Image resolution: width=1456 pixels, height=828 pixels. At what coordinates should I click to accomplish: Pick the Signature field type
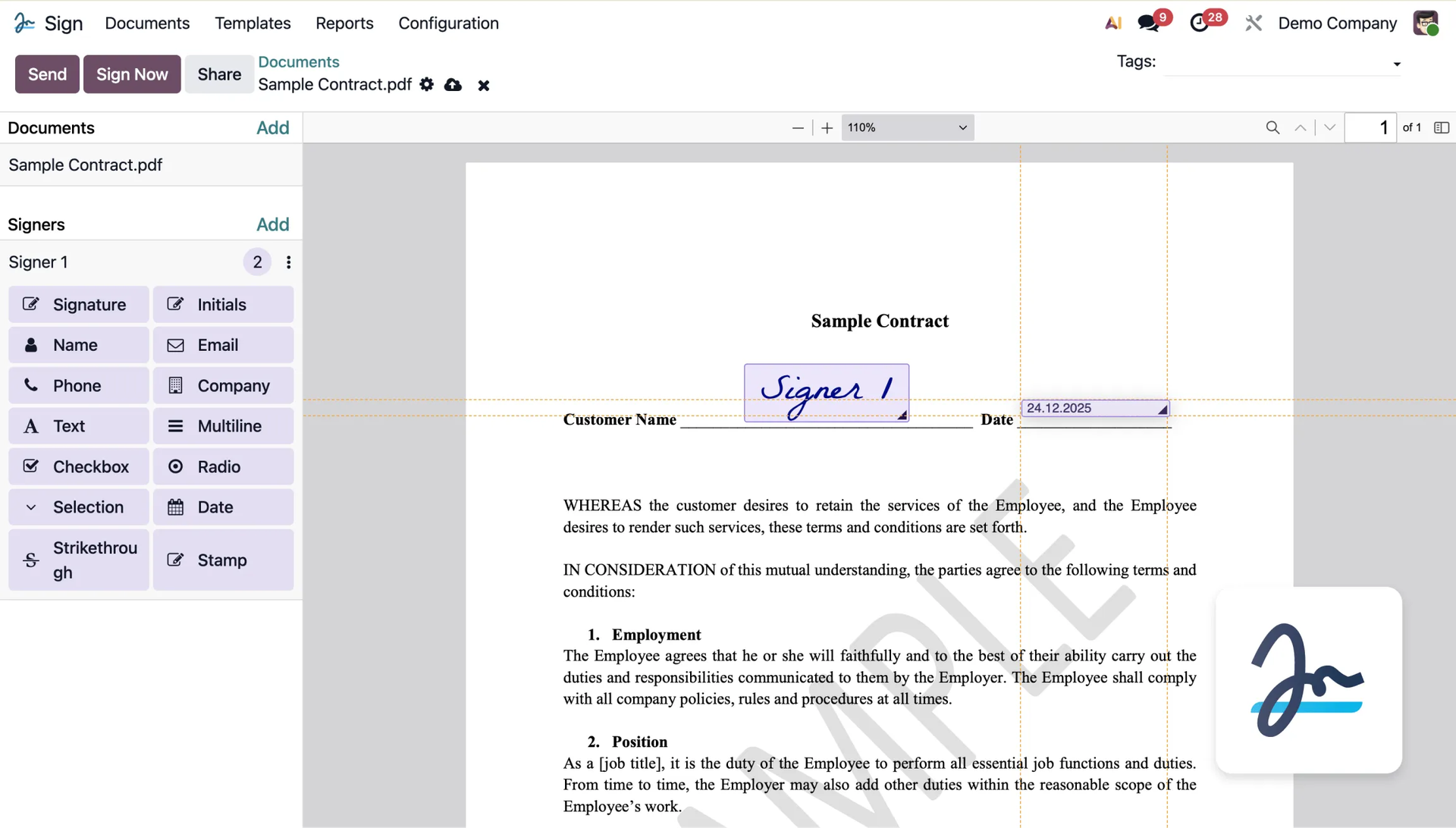(79, 305)
